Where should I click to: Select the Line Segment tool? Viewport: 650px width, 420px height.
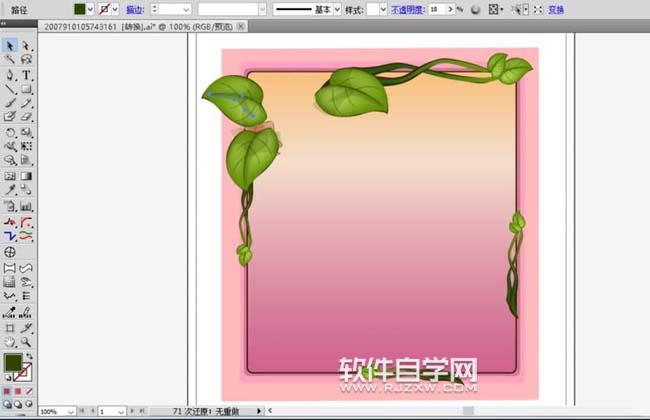click(10, 89)
